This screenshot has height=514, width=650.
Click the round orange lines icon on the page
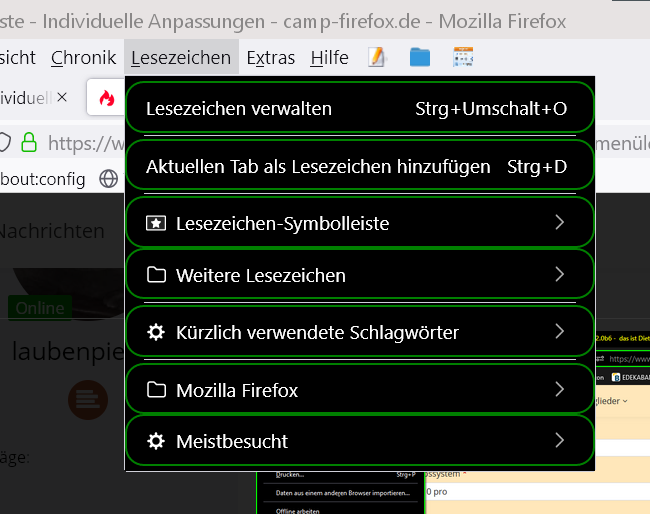pos(88,400)
